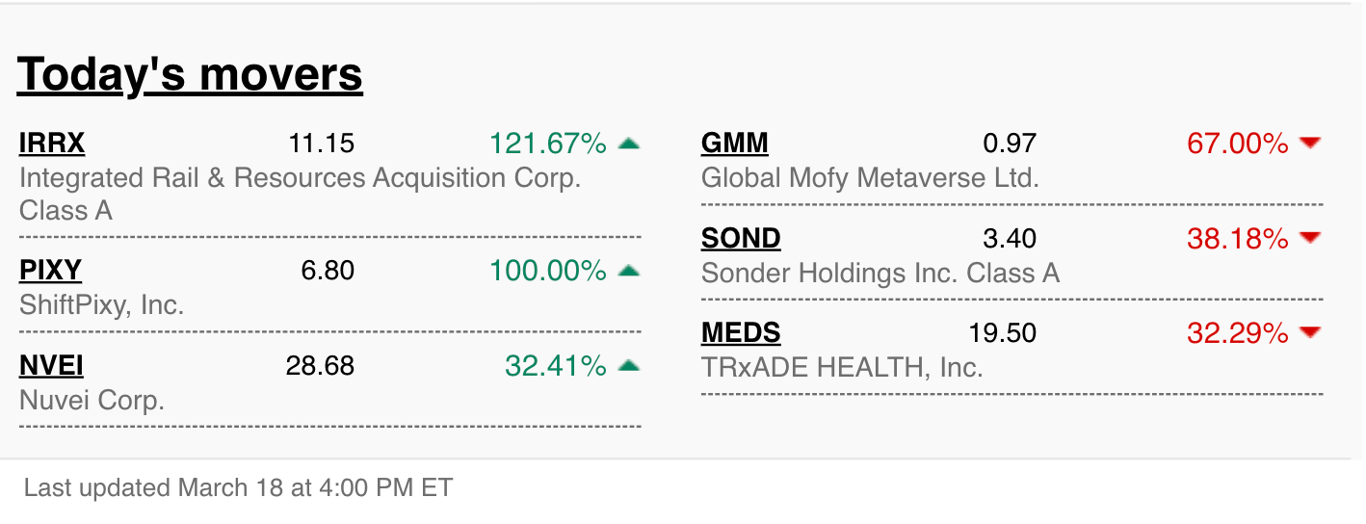
Task: Click the green up arrow beside IRRX
Action: coord(629,144)
